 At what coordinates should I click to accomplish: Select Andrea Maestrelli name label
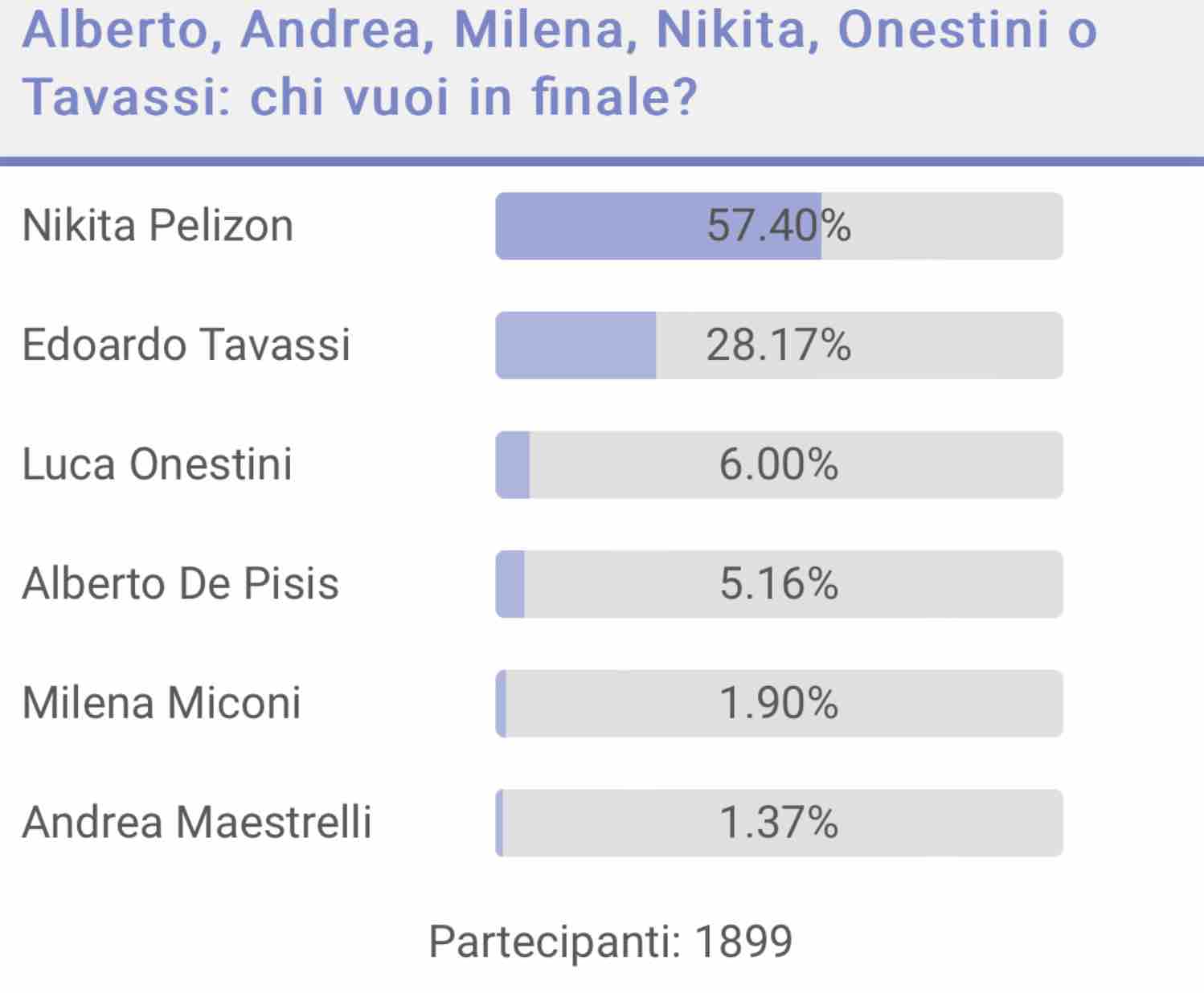(197, 822)
